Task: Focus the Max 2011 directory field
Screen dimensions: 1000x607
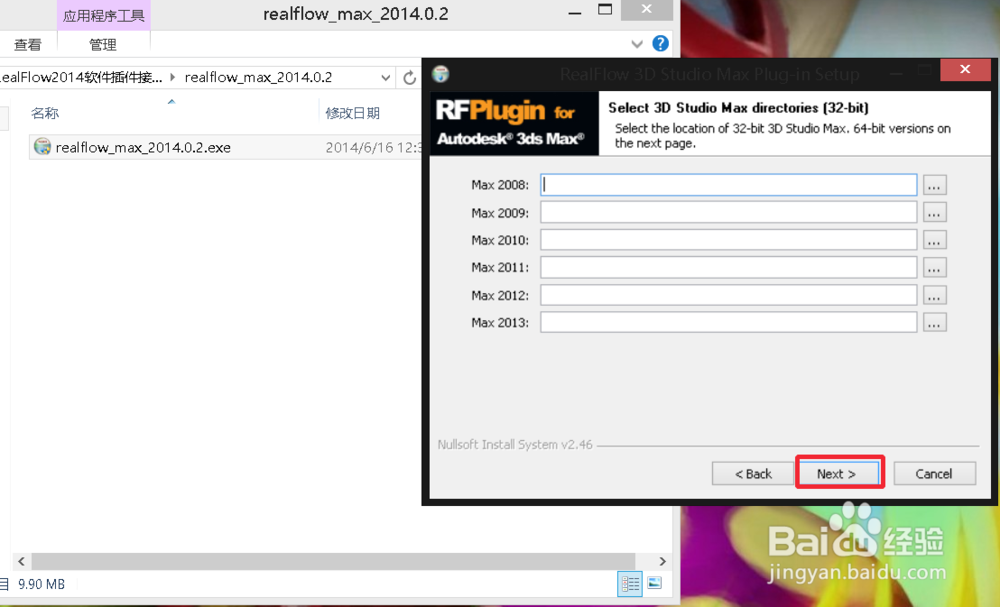Action: (x=728, y=267)
